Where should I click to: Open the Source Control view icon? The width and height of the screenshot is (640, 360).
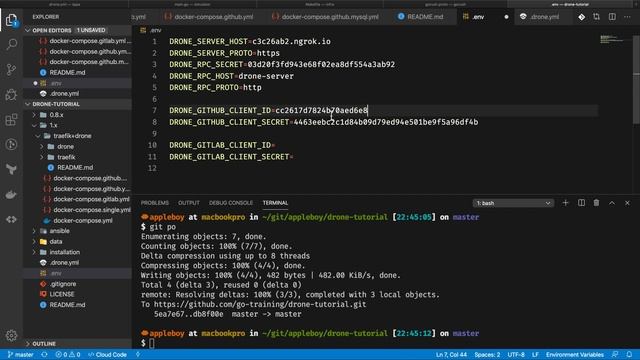click(x=11, y=69)
